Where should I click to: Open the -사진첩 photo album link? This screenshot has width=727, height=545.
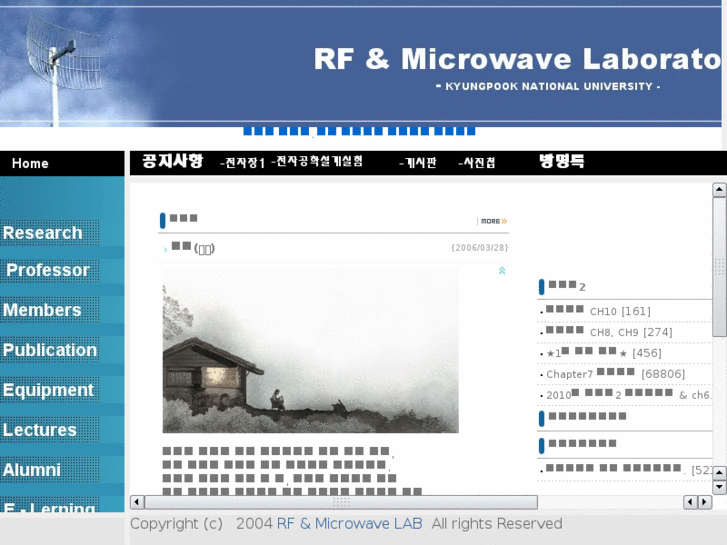[477, 162]
